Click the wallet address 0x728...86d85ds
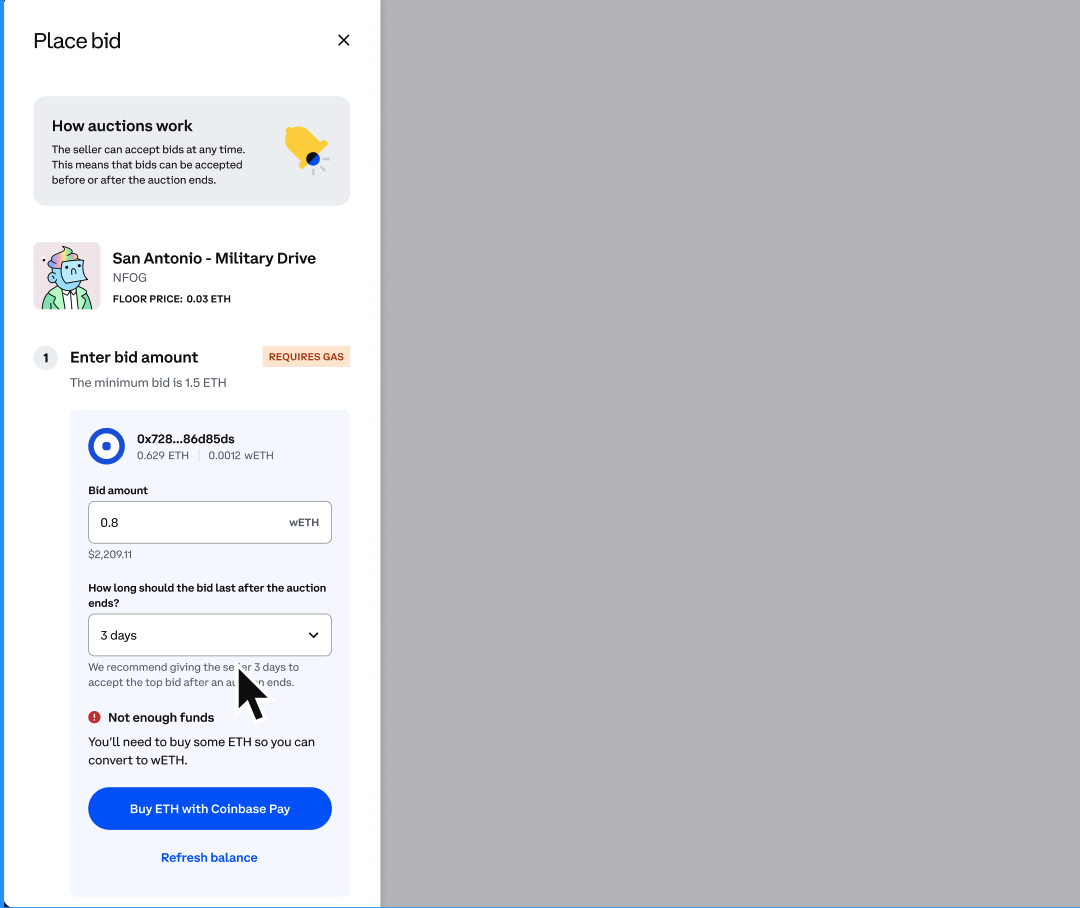Viewport: 1080px width, 908px height. point(185,439)
